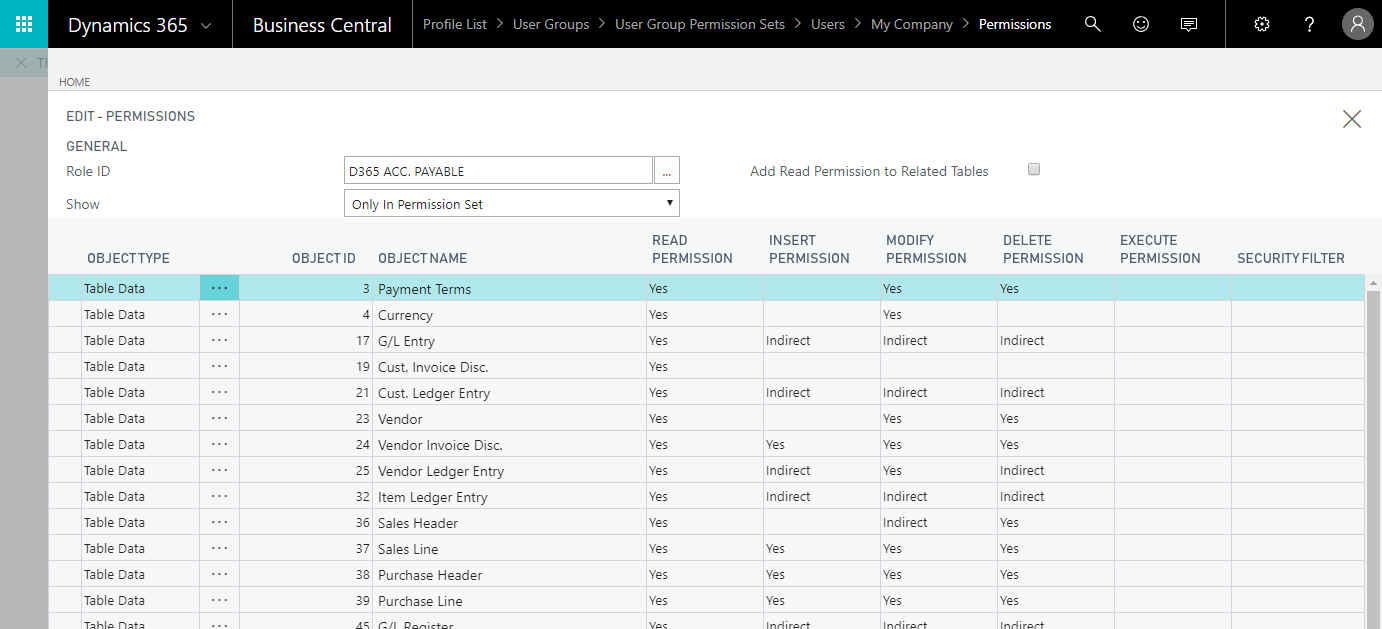The image size is (1382, 629).
Task: Sort by the Object Name column header
Action: tap(422, 258)
